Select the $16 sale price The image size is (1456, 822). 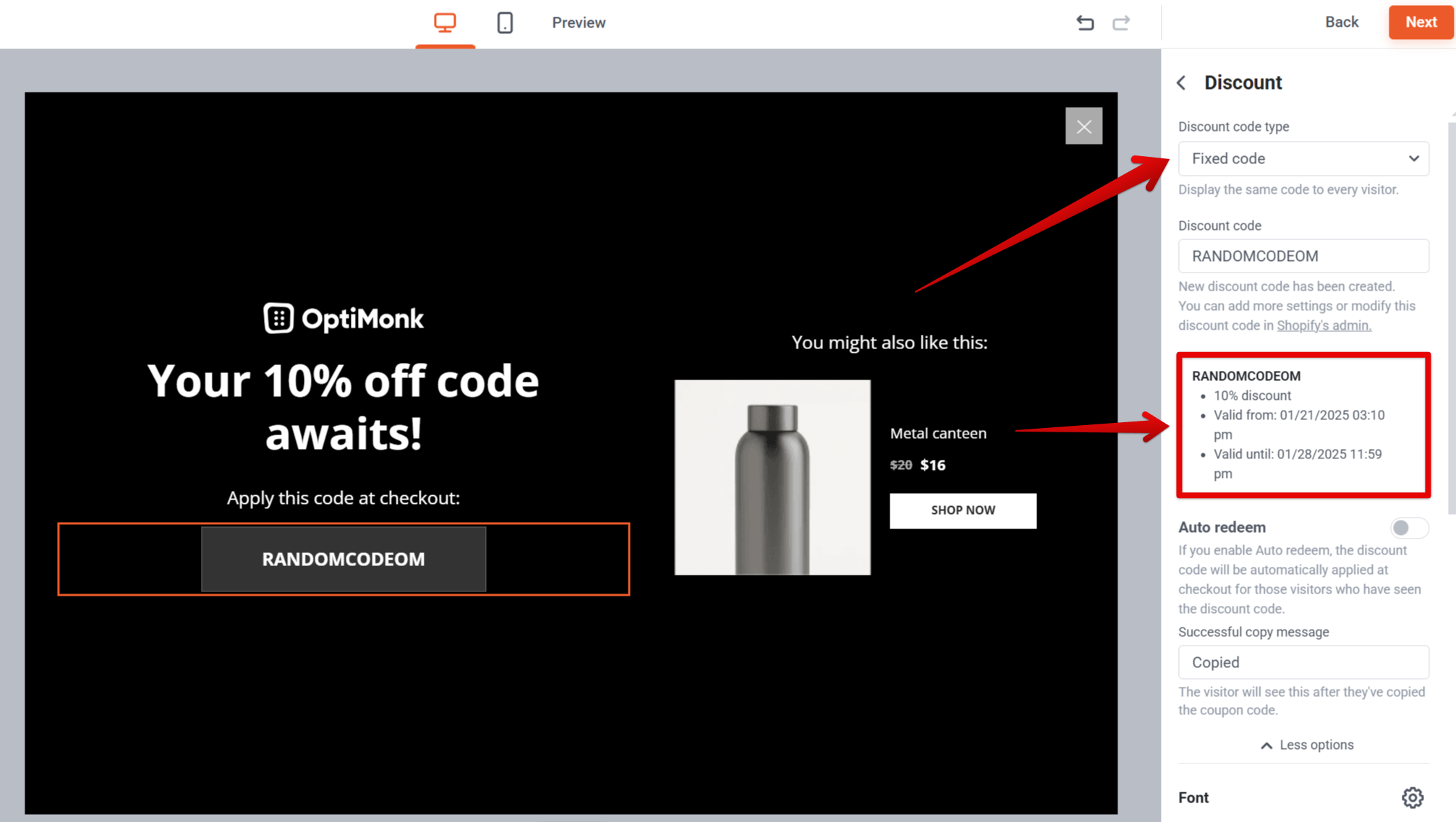[x=932, y=465]
